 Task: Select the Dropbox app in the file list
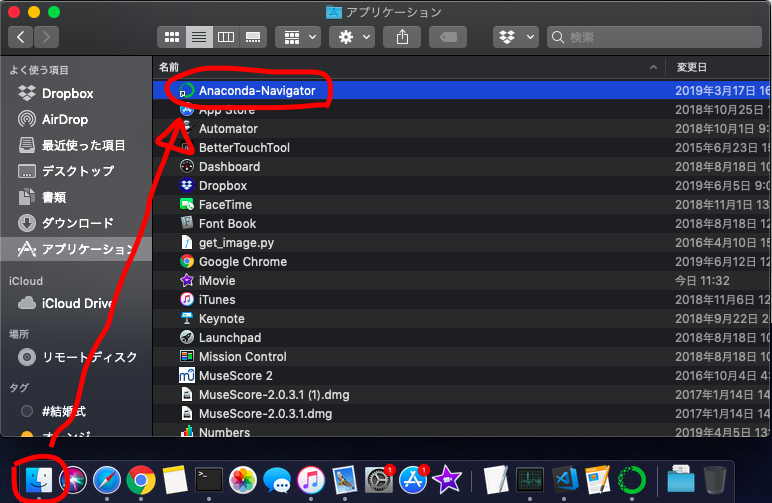461,186
